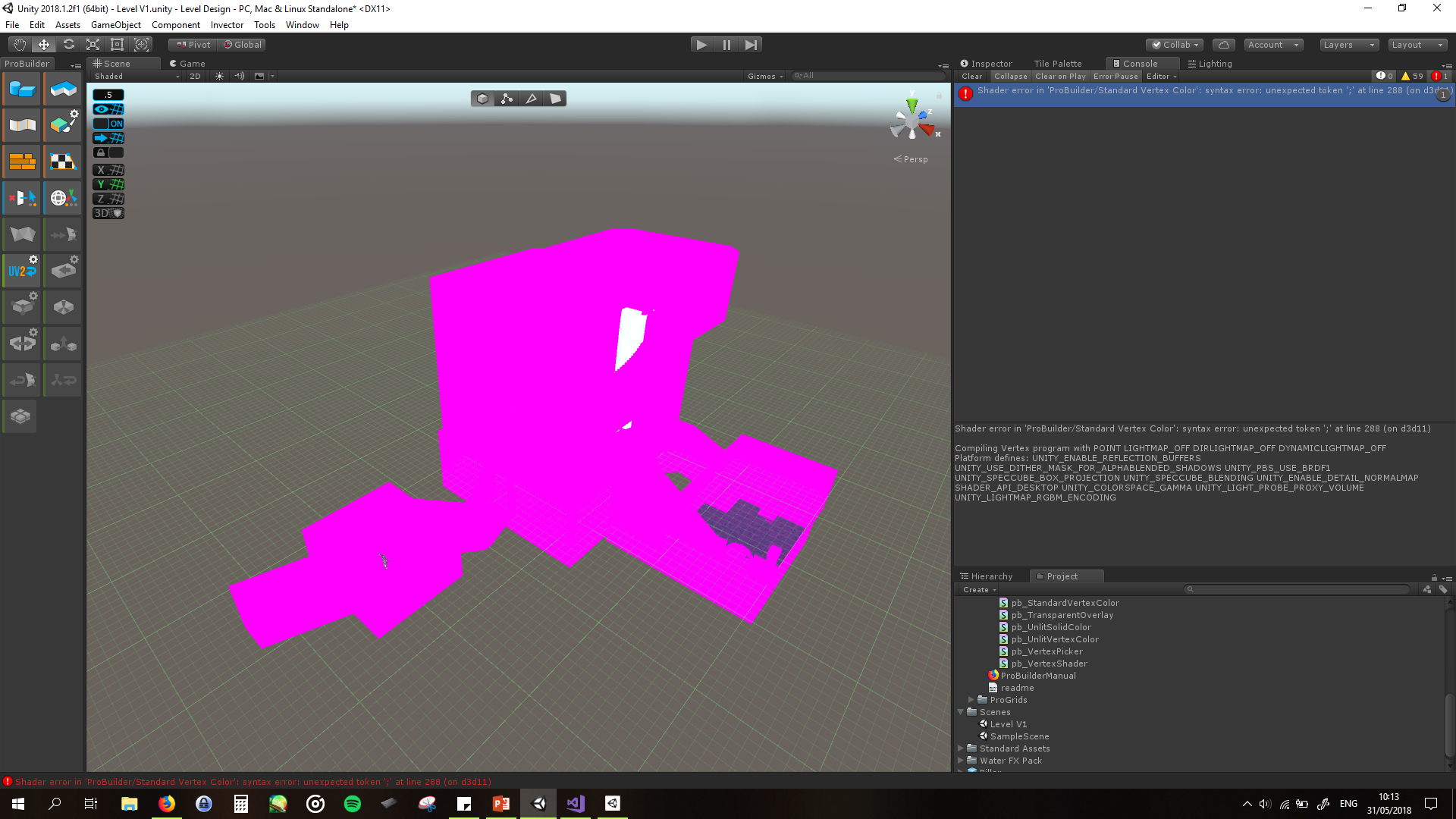Collapse the Scenes folder in Project panel
This screenshot has height=819, width=1456.
[x=960, y=712]
